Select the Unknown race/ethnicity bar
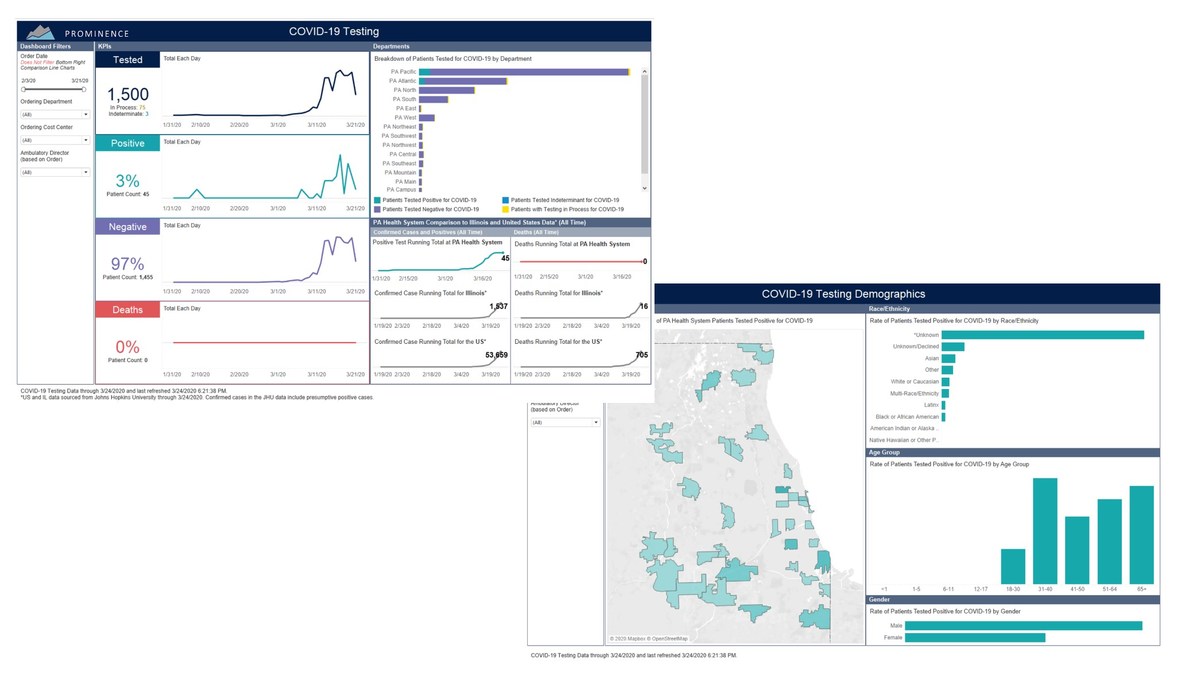 click(x=1042, y=335)
